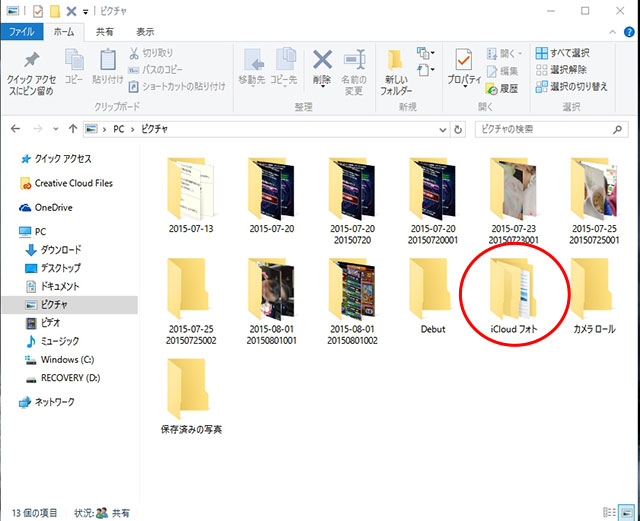This screenshot has height=521, width=640.
Task: Select RECOVERY (D:) drive in the sidebar
Action: tap(63, 378)
